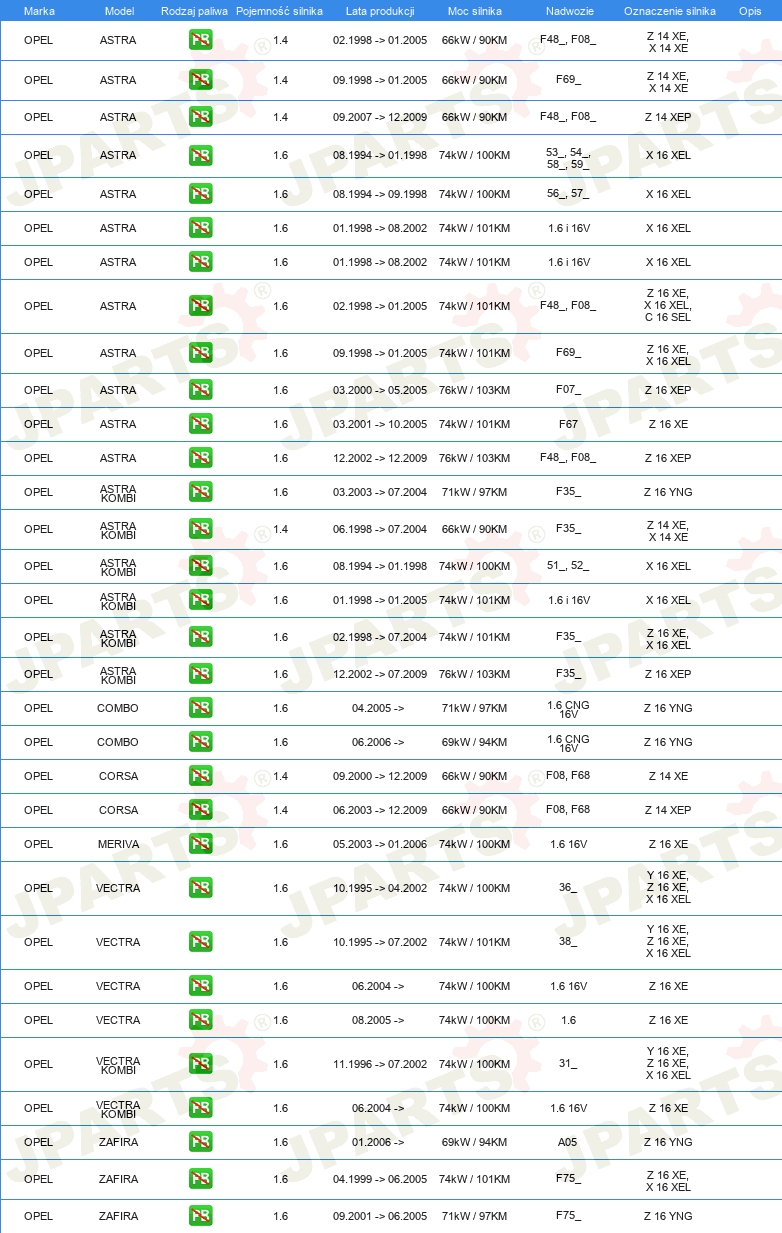The image size is (782, 1233).
Task: Click the fuel icon for Corsa 06.2003 -> 12.2009
Action: point(200,810)
